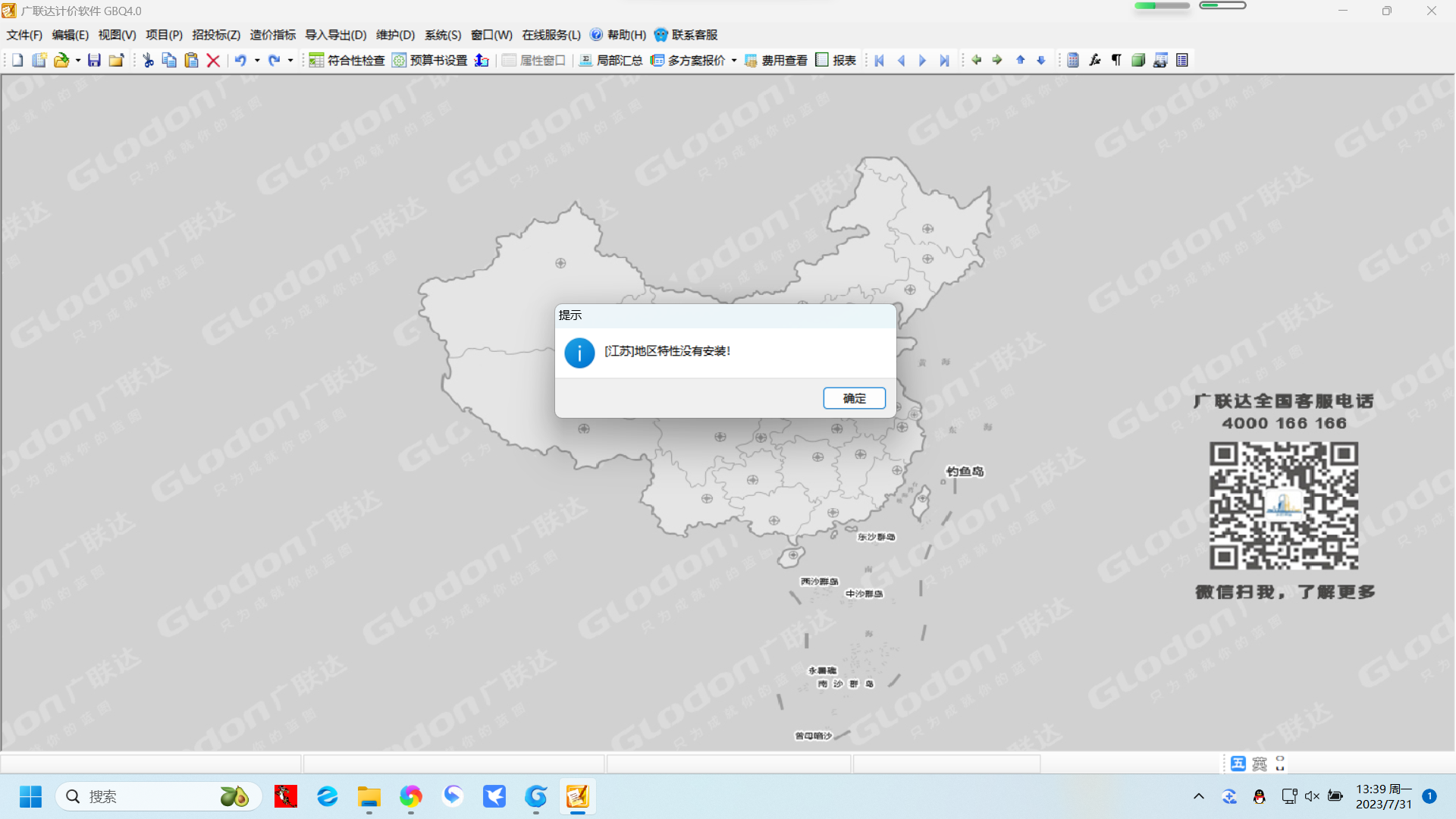Click the Cut scissors icon
This screenshot has height=819, width=1456.
coord(148,61)
